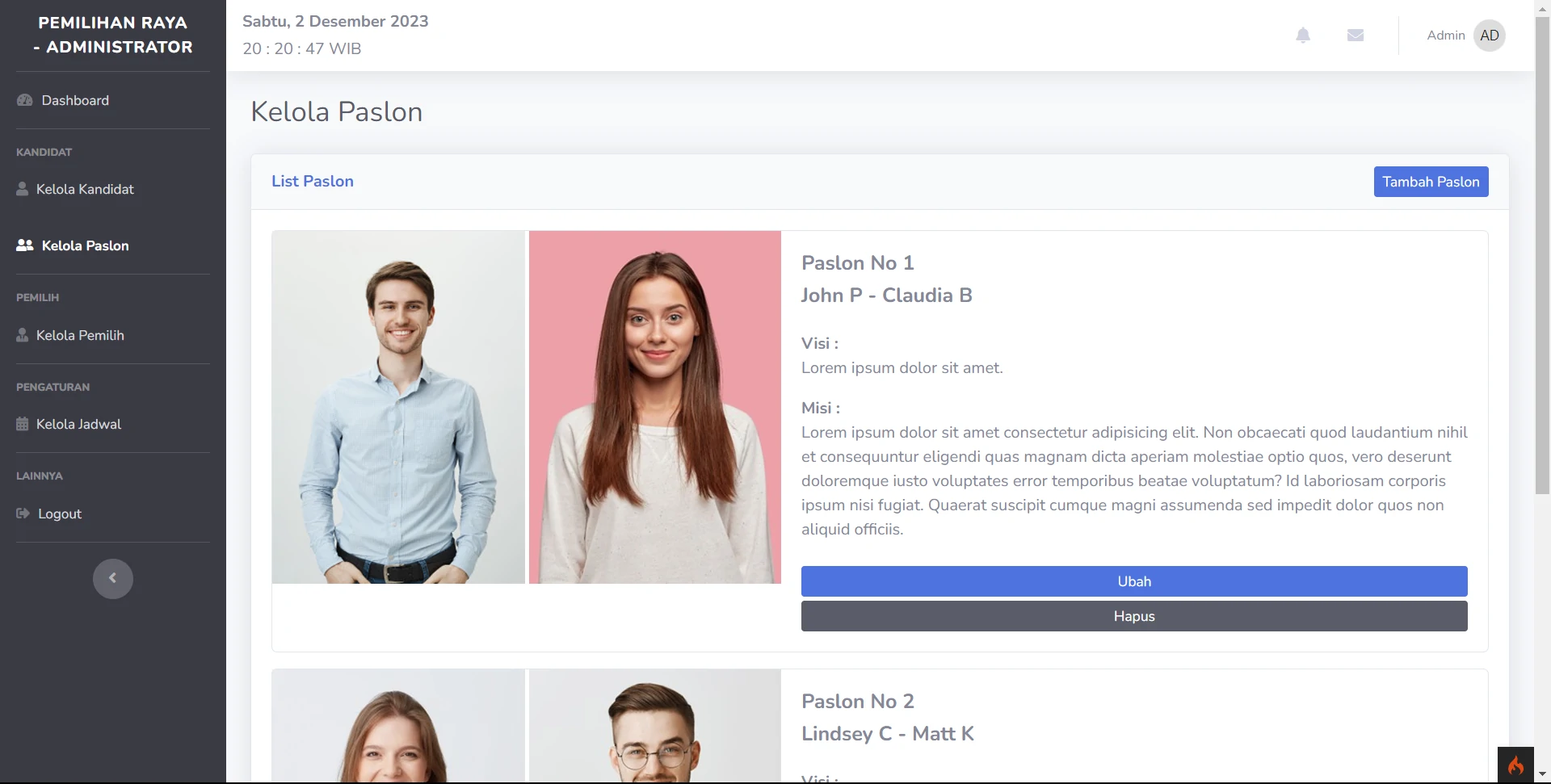Click John P's candidate photo
The width and height of the screenshot is (1551, 784).
[x=397, y=406]
